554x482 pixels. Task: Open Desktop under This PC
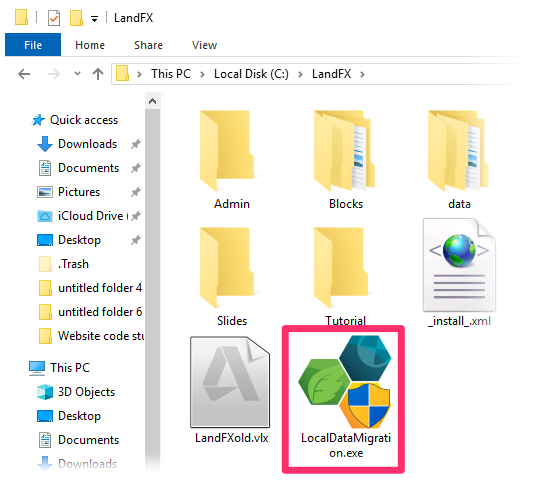(x=79, y=416)
